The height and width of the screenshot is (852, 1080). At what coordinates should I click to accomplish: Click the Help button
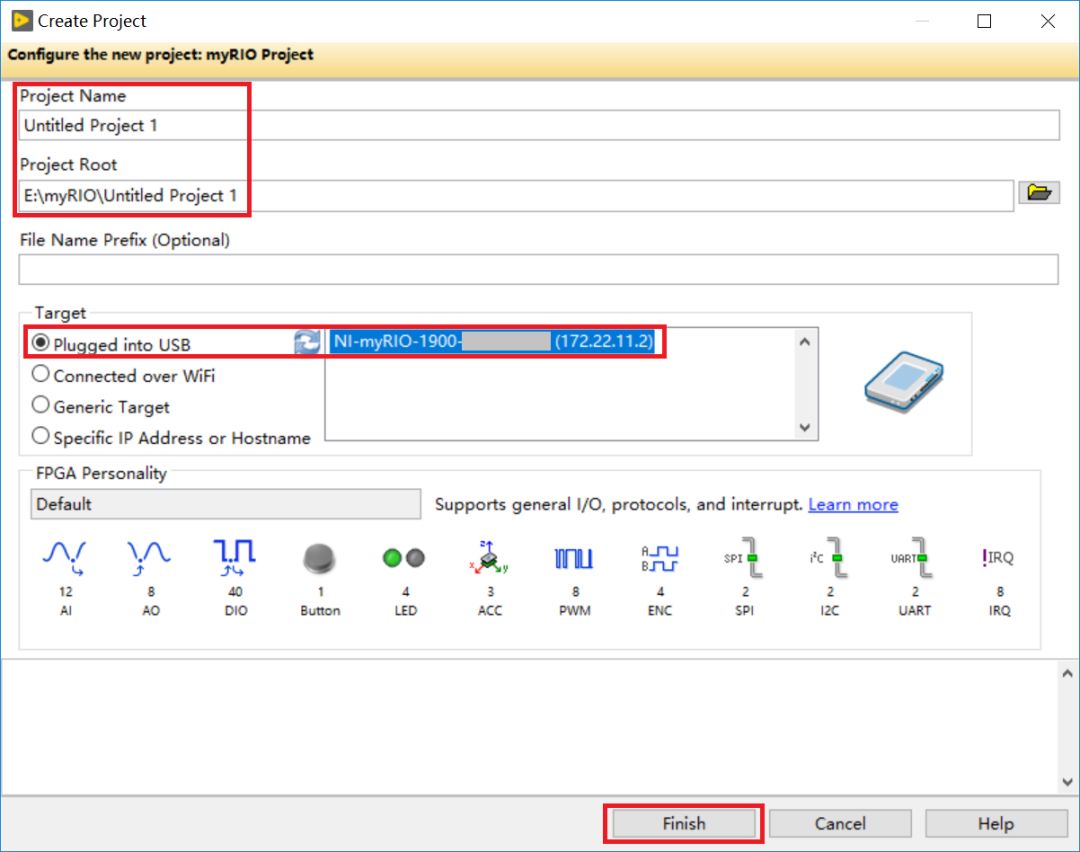coord(995,823)
